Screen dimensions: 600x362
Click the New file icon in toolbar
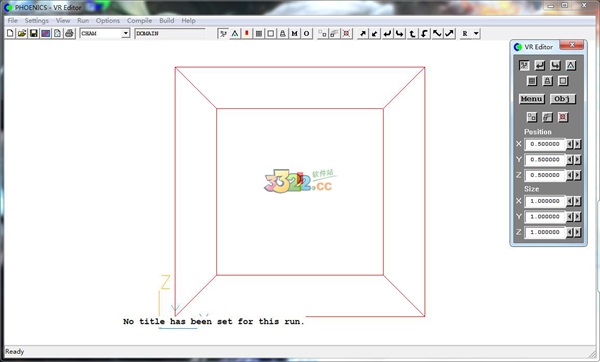click(10, 34)
